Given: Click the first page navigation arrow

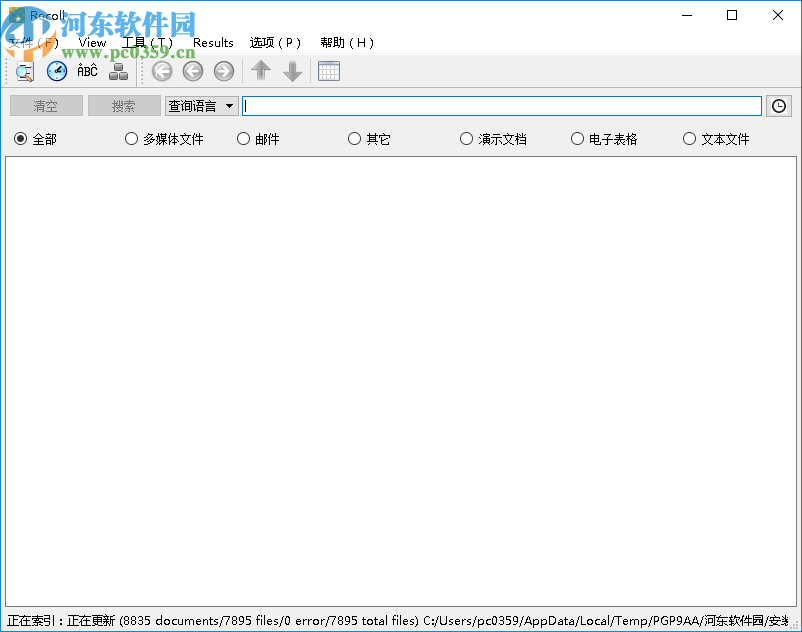Looking at the screenshot, I should (x=161, y=71).
